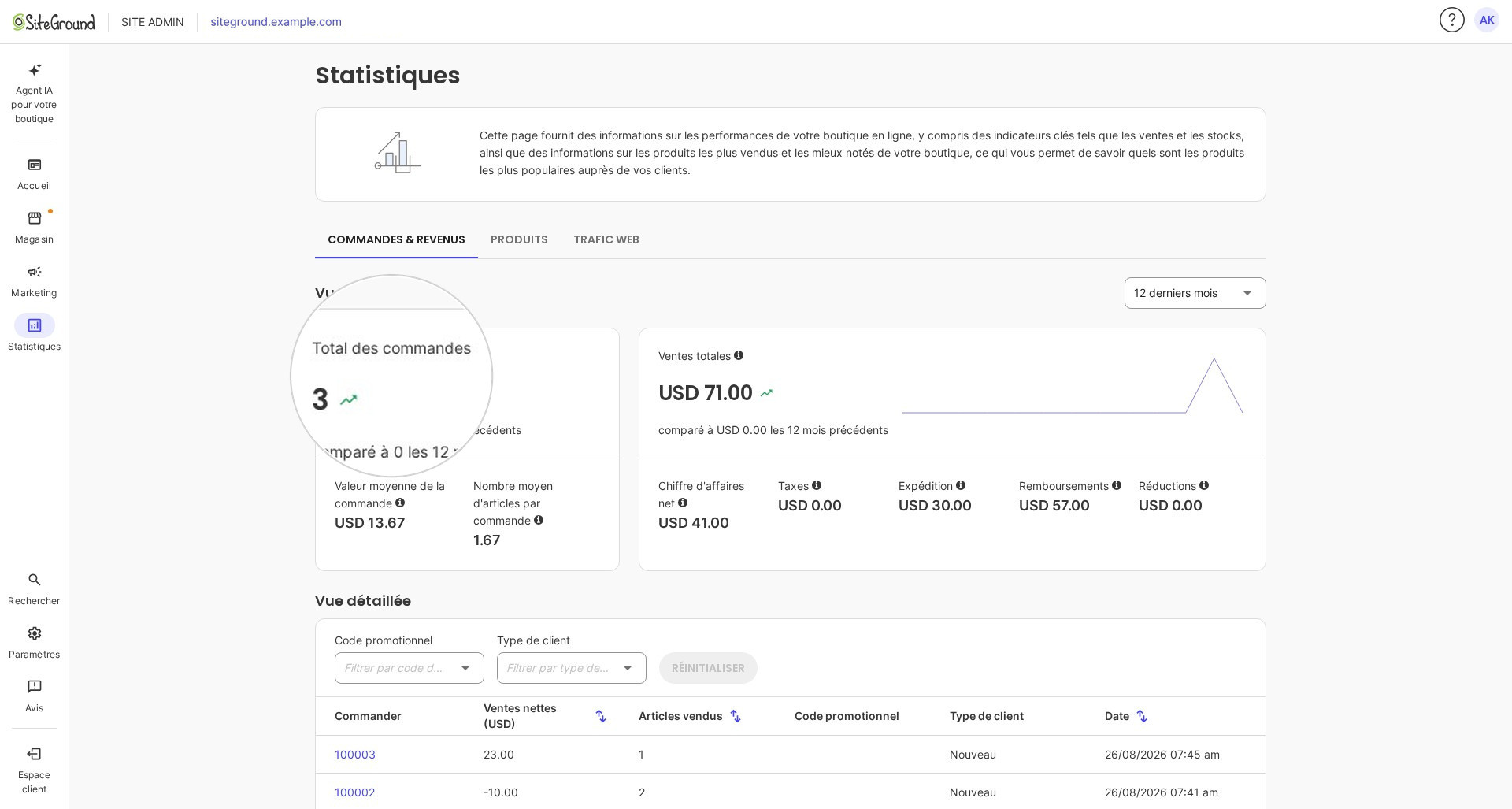Image resolution: width=1512 pixels, height=809 pixels.
Task: Open the Magasin section
Action: click(x=34, y=228)
